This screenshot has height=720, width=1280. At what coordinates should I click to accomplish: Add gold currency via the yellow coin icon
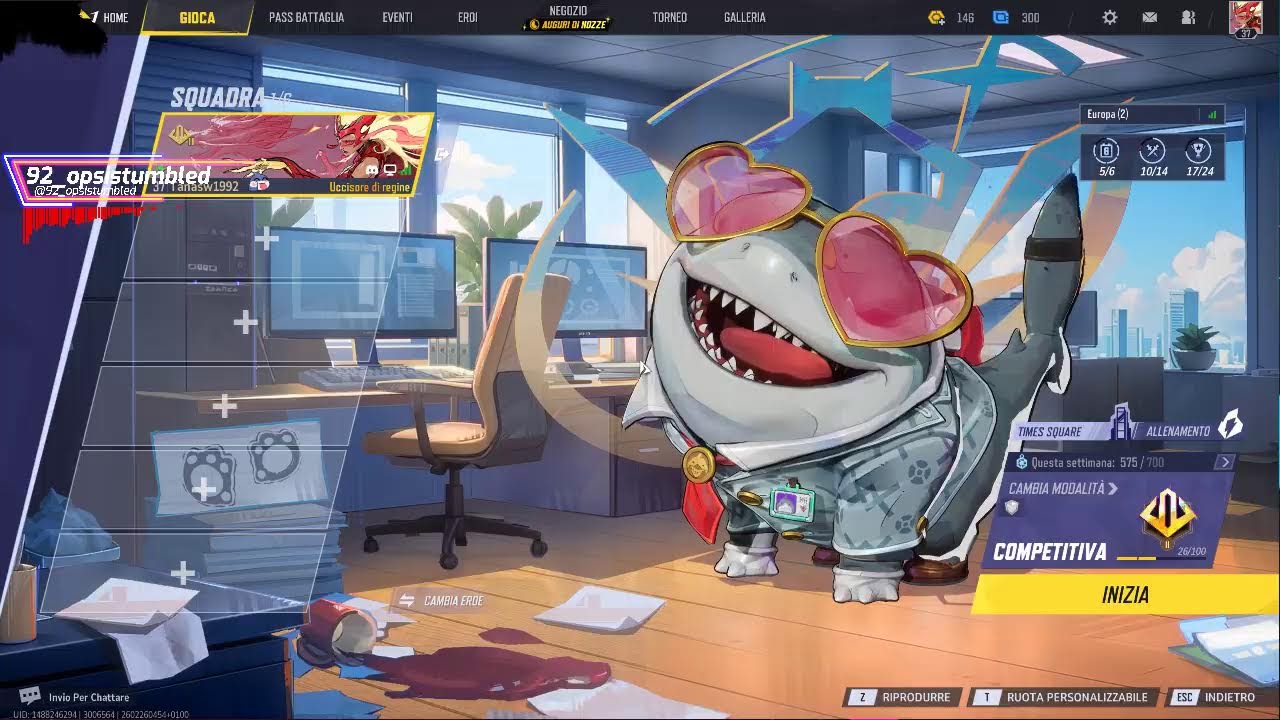[x=936, y=17]
